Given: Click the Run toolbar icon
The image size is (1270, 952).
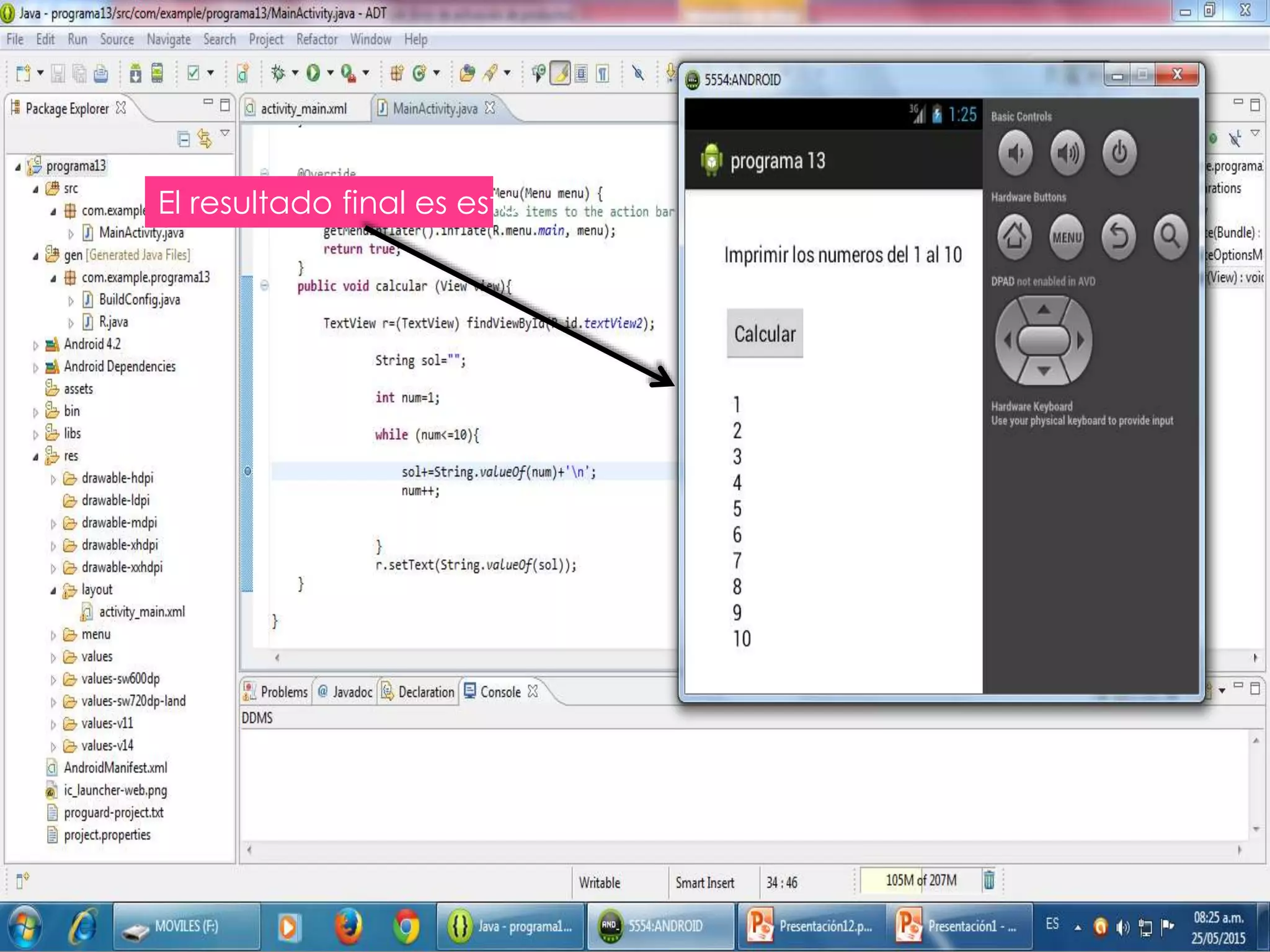Looking at the screenshot, I should (313, 73).
